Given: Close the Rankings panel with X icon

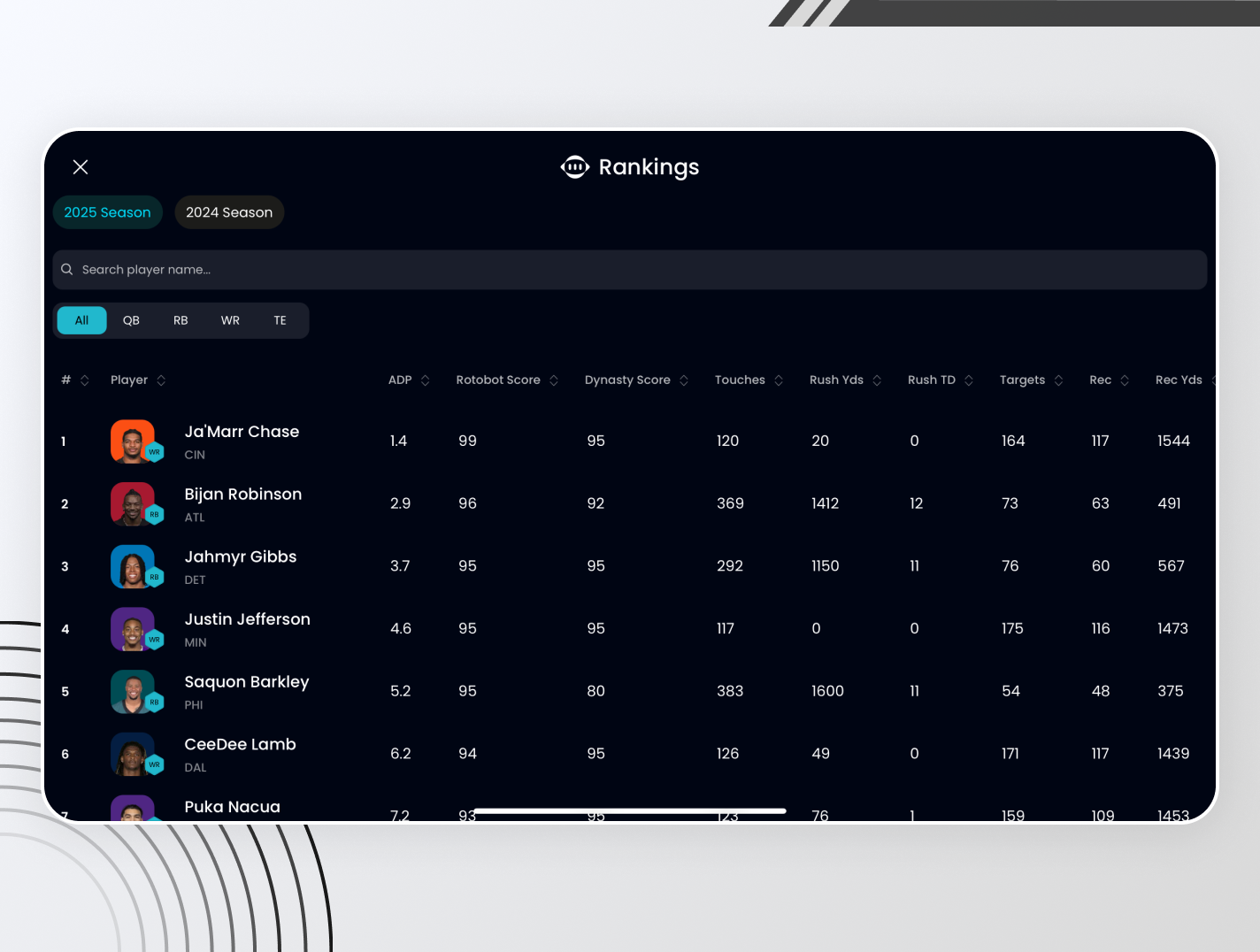Looking at the screenshot, I should [81, 167].
